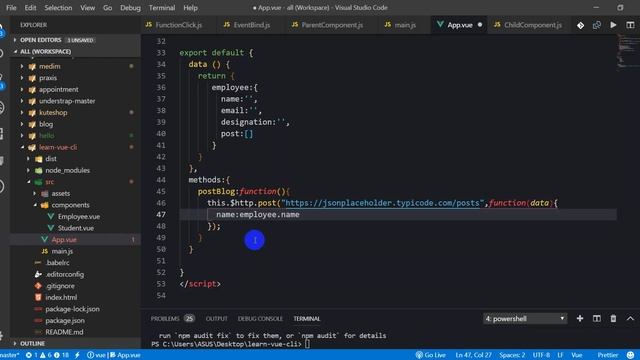This screenshot has height=360, width=640.
Task: Expand the node_modules folder
Action: (x=67, y=170)
